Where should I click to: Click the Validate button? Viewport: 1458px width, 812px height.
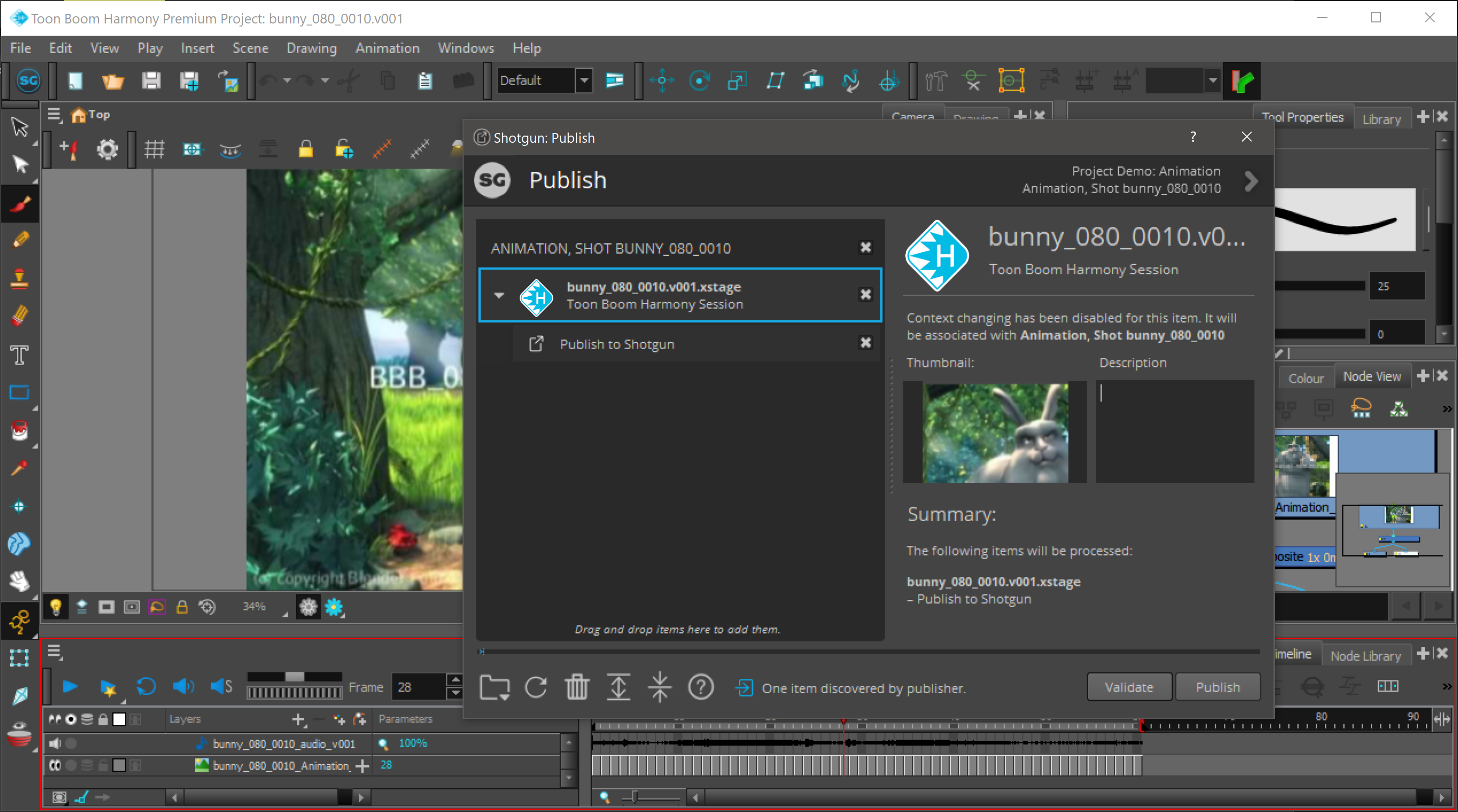[1129, 687]
